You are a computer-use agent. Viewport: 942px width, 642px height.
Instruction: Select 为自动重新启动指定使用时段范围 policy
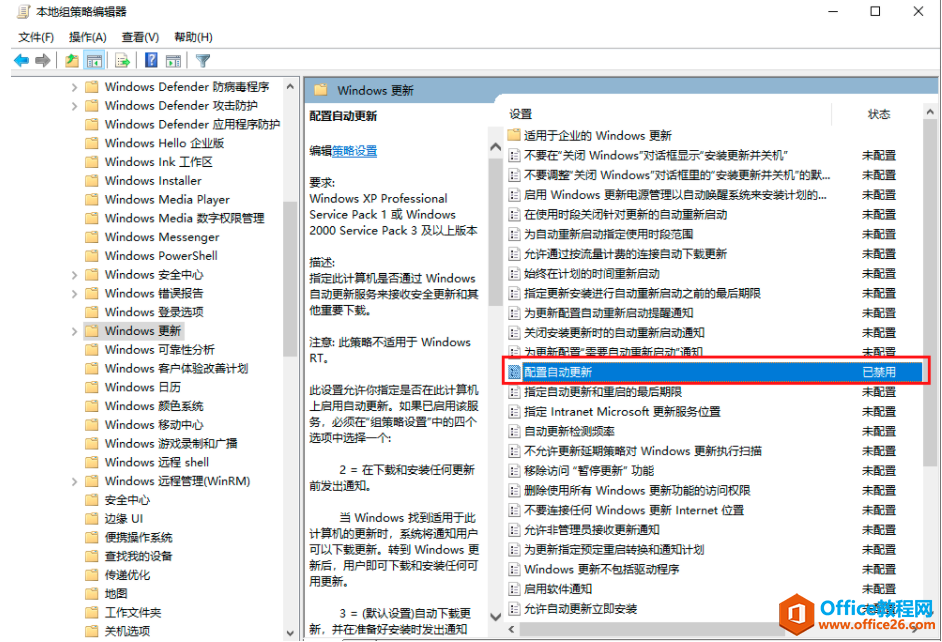click(609, 234)
